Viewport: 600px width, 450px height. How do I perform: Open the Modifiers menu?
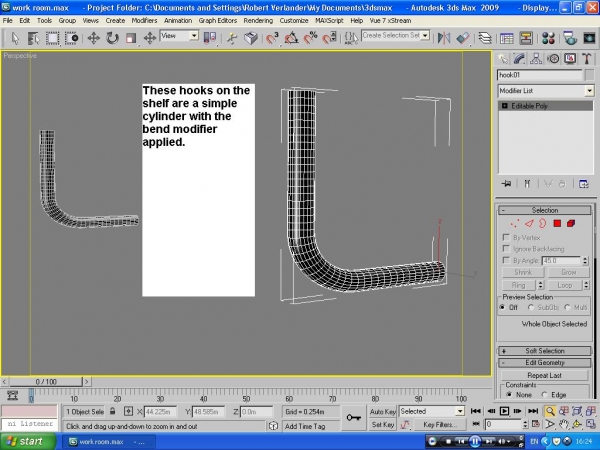pos(144,21)
